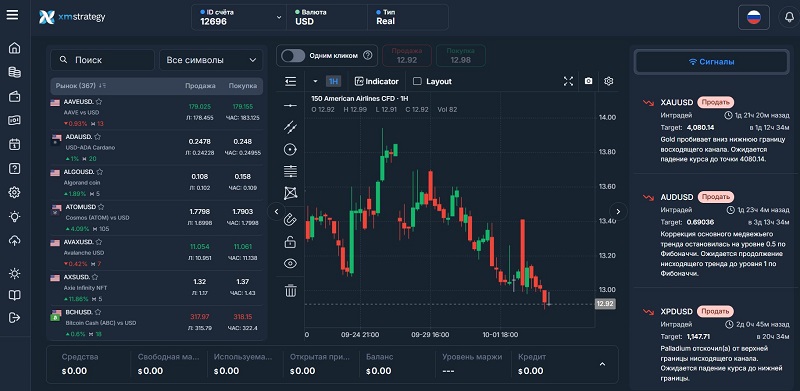This screenshot has width=800, height=391.
Task: Open the Indicator menu
Action: 377,81
